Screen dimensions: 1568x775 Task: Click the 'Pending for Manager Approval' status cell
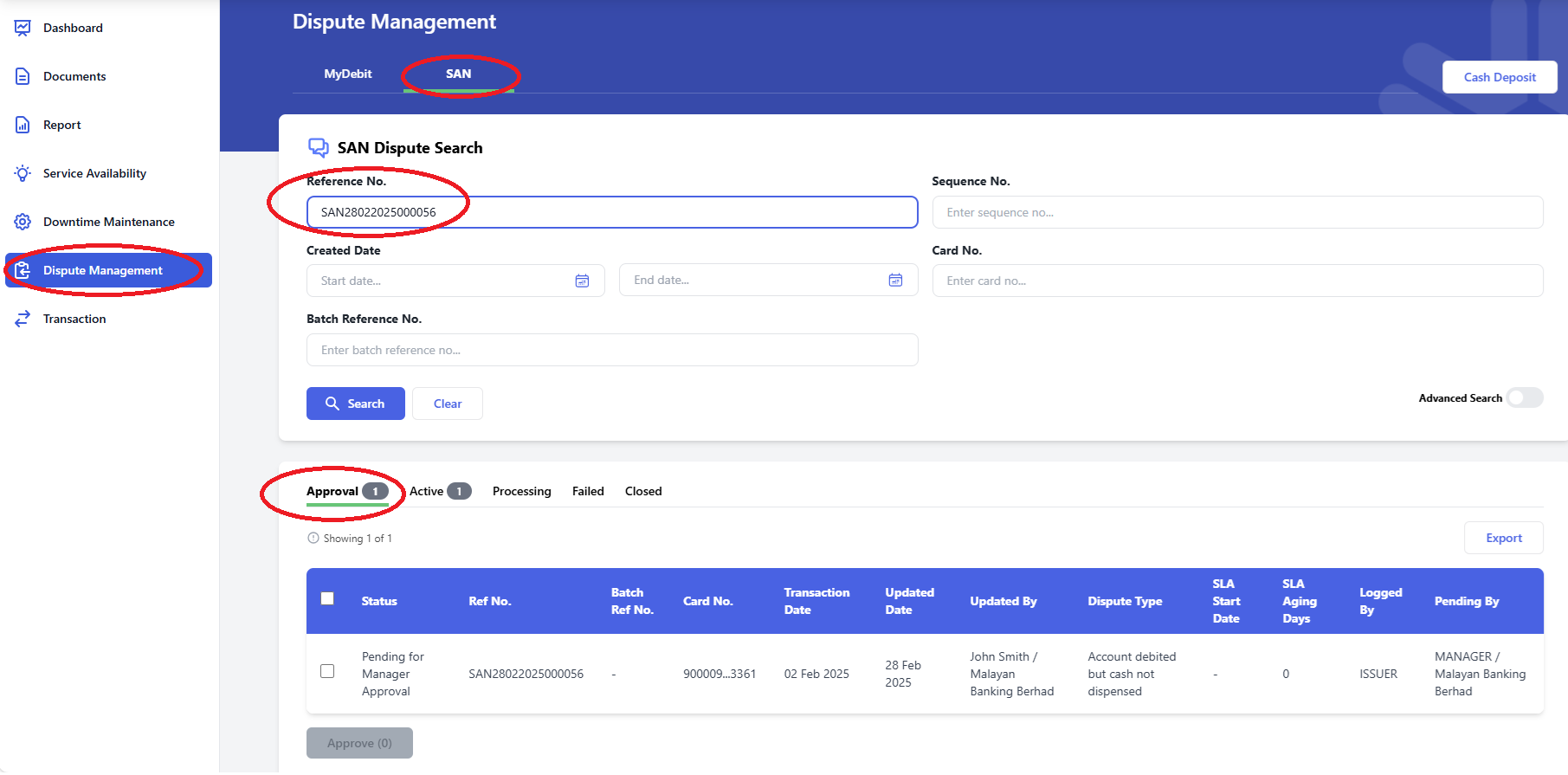click(393, 674)
